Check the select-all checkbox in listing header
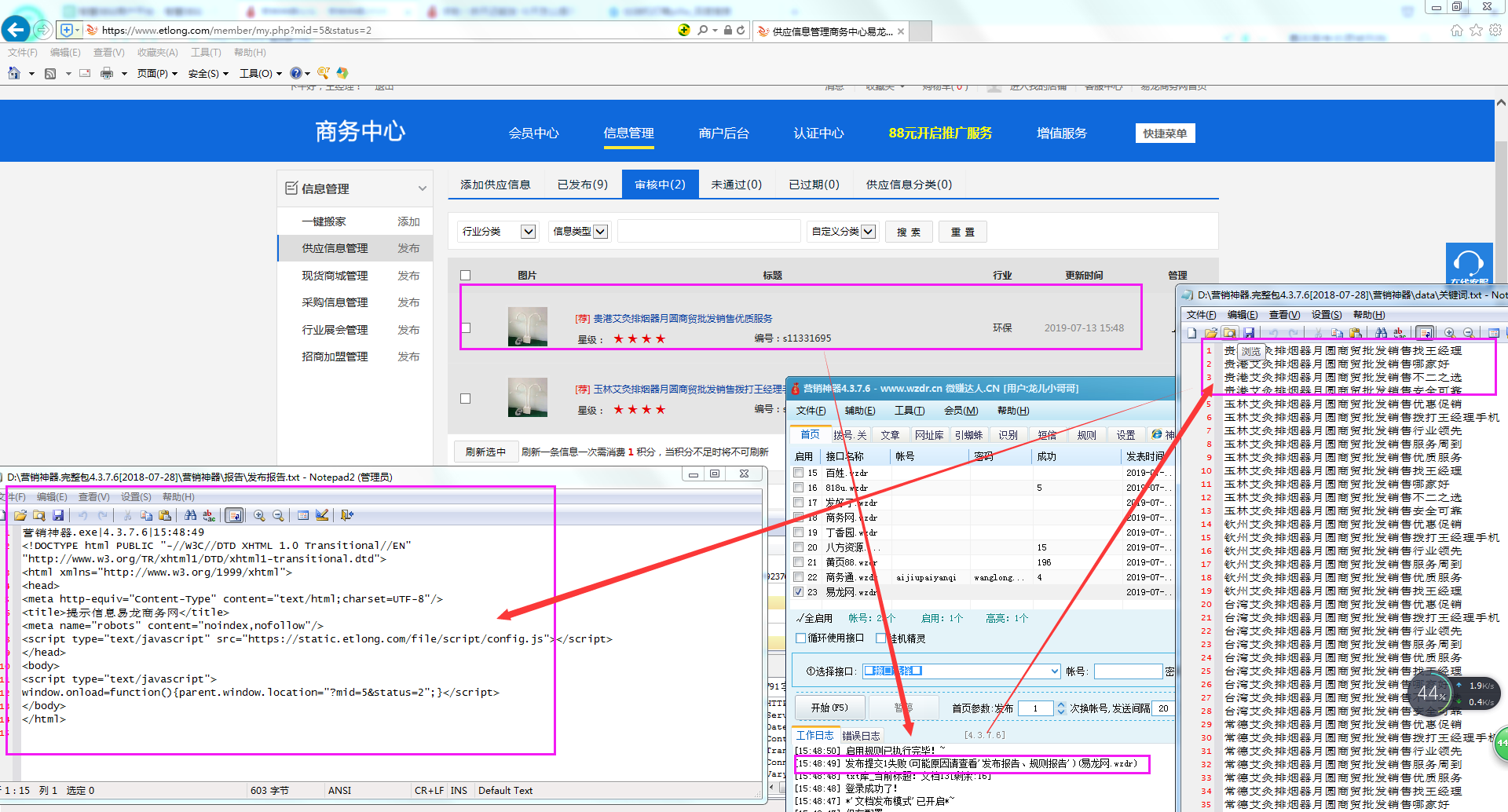1508x812 pixels. (465, 276)
